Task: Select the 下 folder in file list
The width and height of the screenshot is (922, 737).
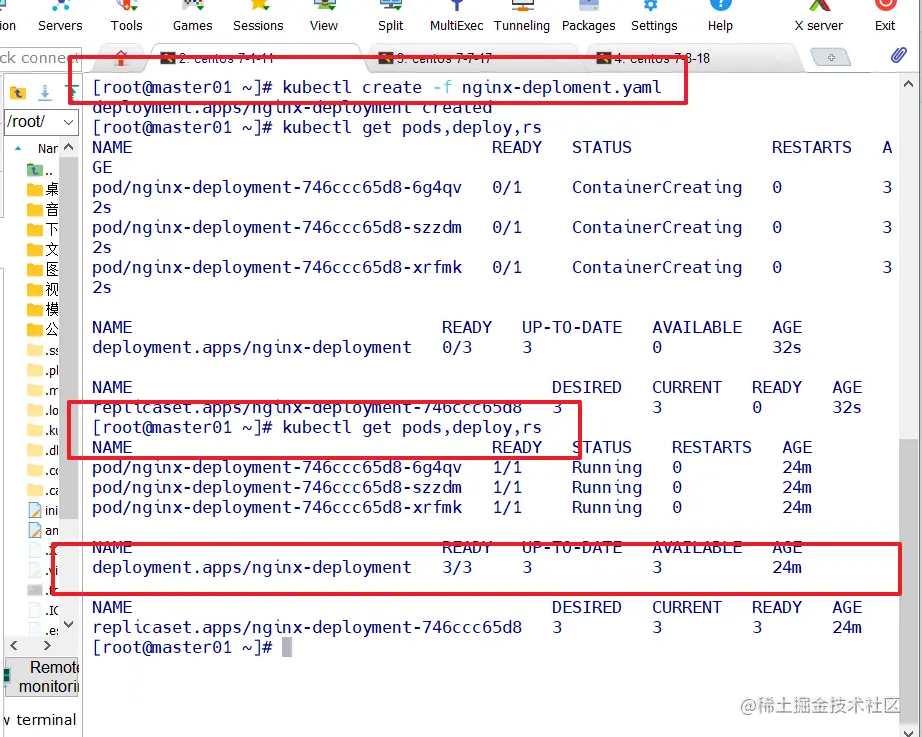Action: pos(43,229)
